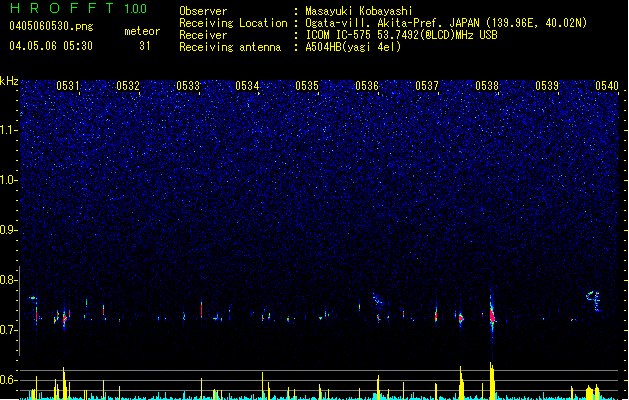Image resolution: width=629 pixels, height=400 pixels.
Task: Click the 0.7 kHz frequency label
Action: 8,330
